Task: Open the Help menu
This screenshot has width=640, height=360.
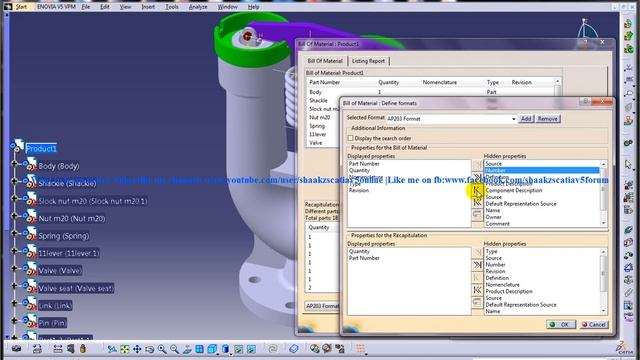Action: click(x=253, y=7)
